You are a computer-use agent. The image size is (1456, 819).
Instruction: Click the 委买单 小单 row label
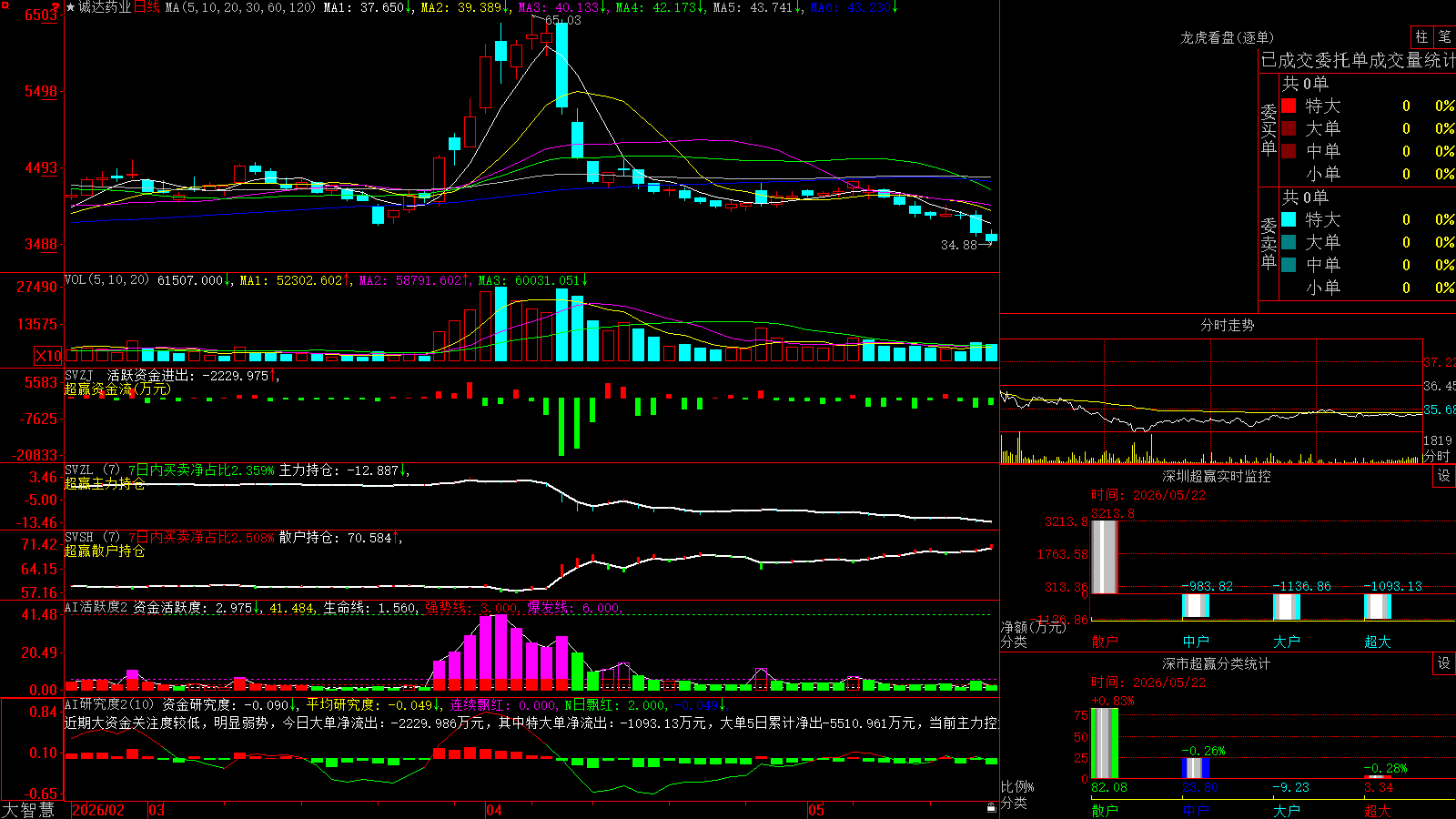click(1322, 174)
